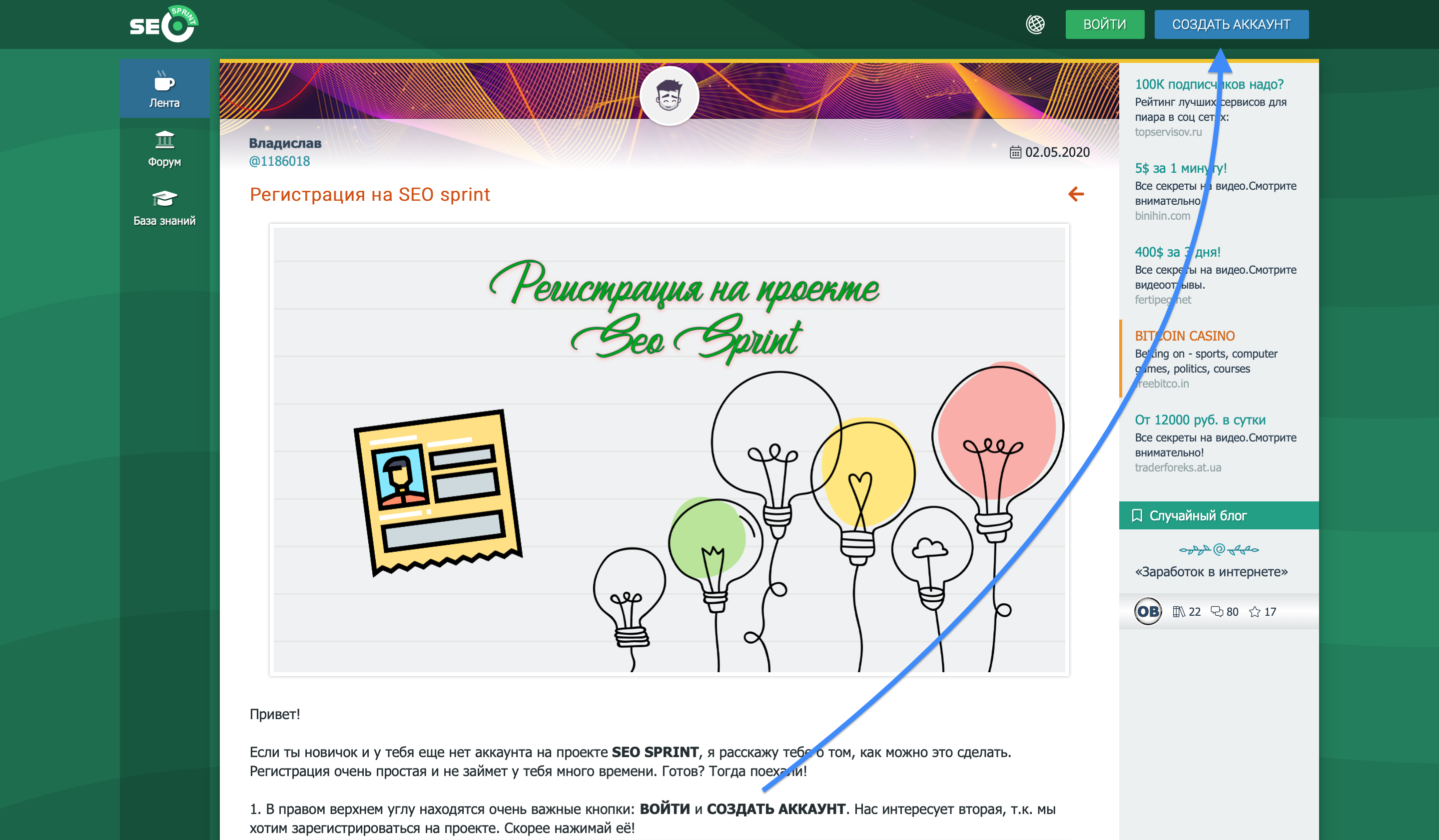
Task: Click the bookmark icon by Случайный блог
Action: pos(1137,515)
